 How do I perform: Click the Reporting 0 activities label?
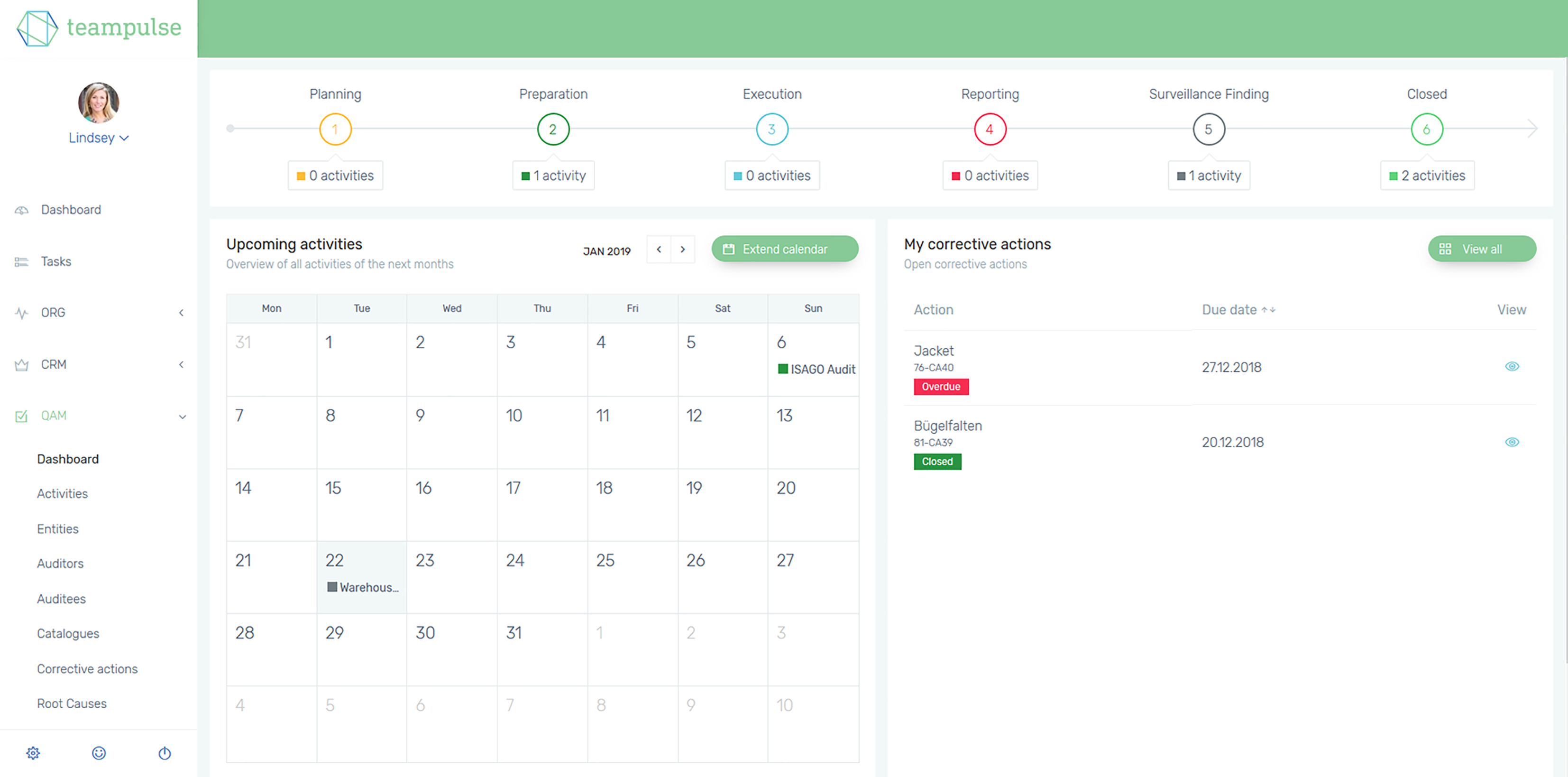990,176
